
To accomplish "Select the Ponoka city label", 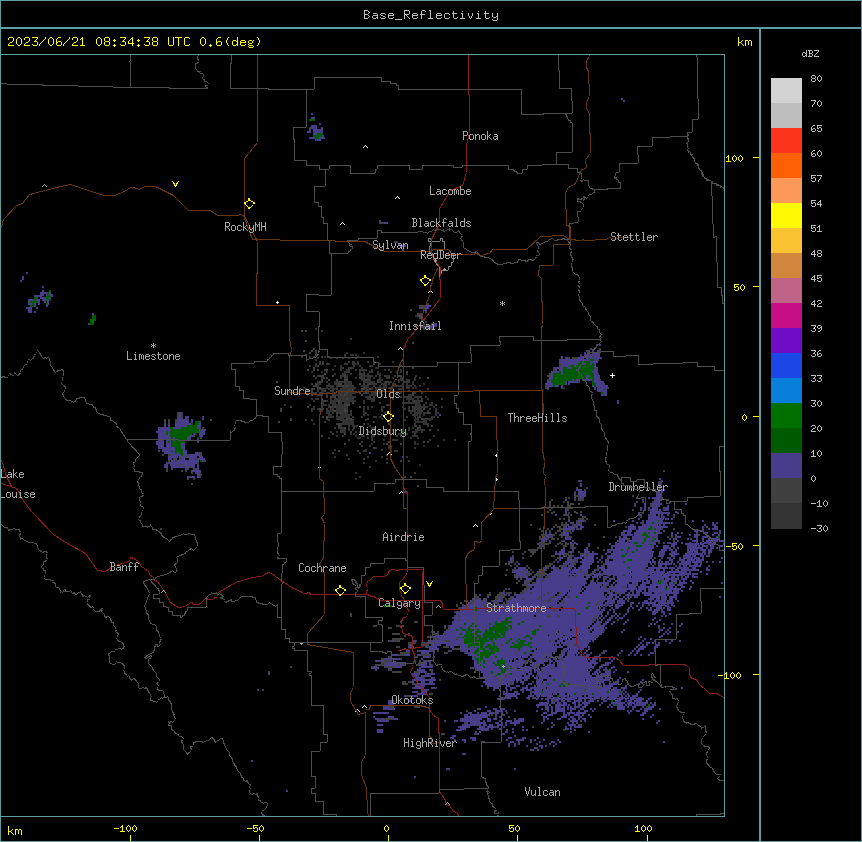I will (x=480, y=136).
